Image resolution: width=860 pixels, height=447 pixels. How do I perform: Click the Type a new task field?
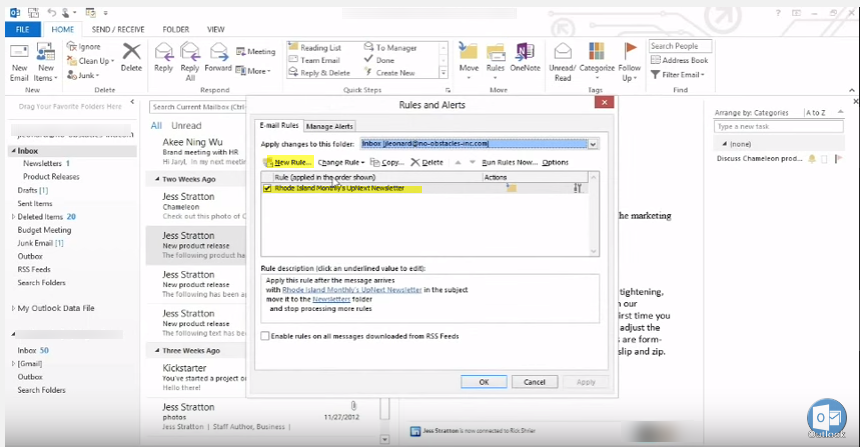(778, 127)
